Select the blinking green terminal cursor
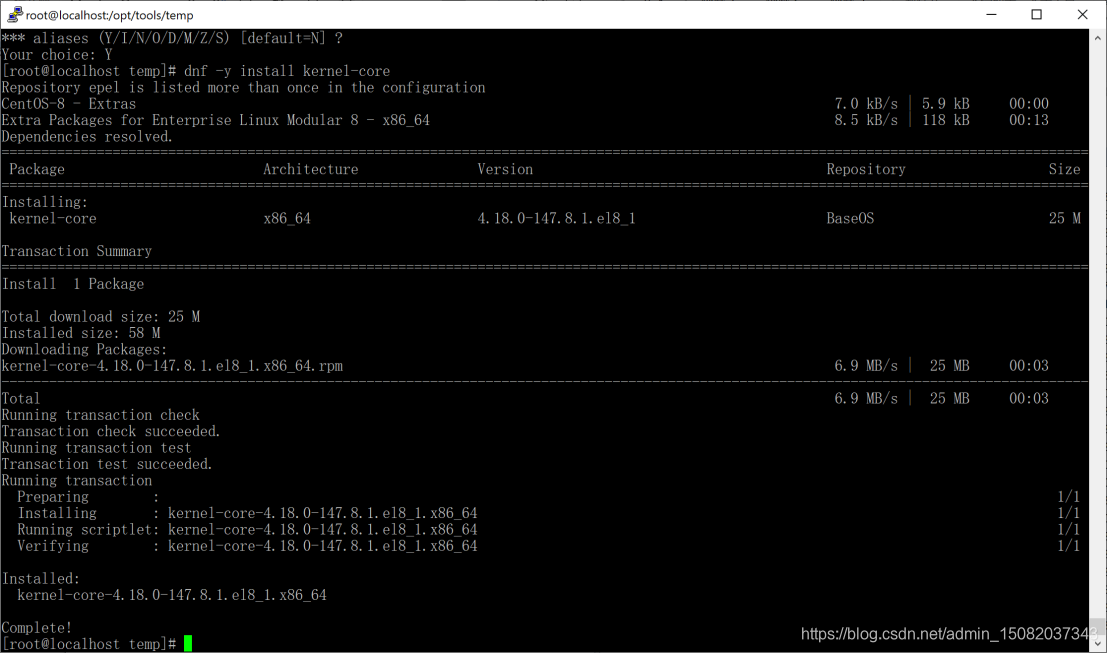This screenshot has height=653, width=1108. pyautogui.click(x=186, y=644)
